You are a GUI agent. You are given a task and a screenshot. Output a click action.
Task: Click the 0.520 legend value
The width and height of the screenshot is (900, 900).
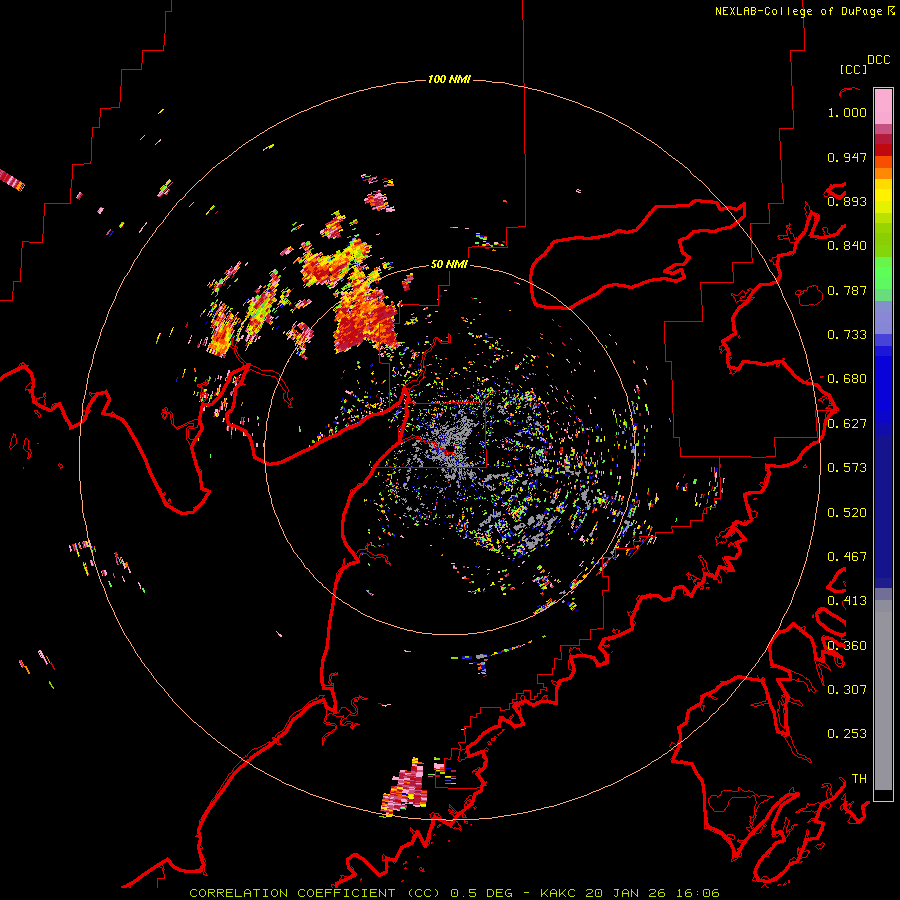(847, 513)
